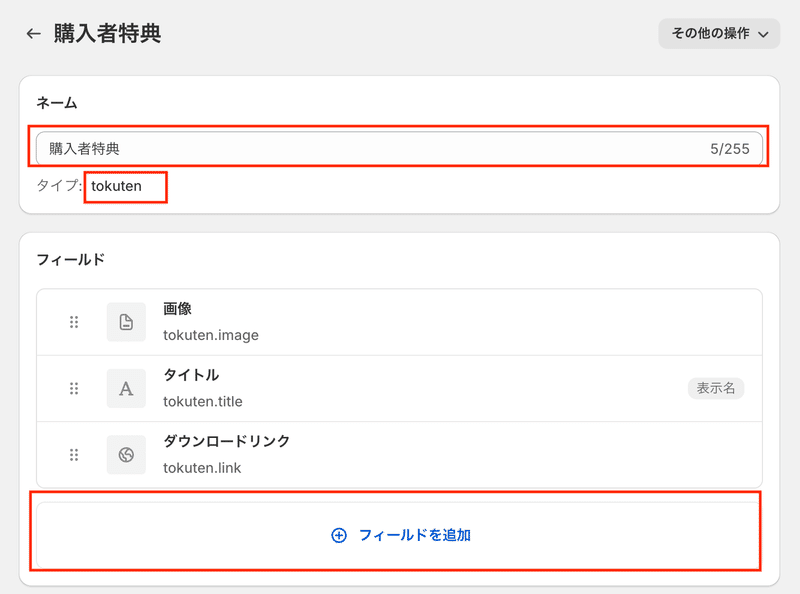The width and height of the screenshot is (800, 594).
Task: Go back using the left arrow icon
Action: pyautogui.click(x=34, y=34)
